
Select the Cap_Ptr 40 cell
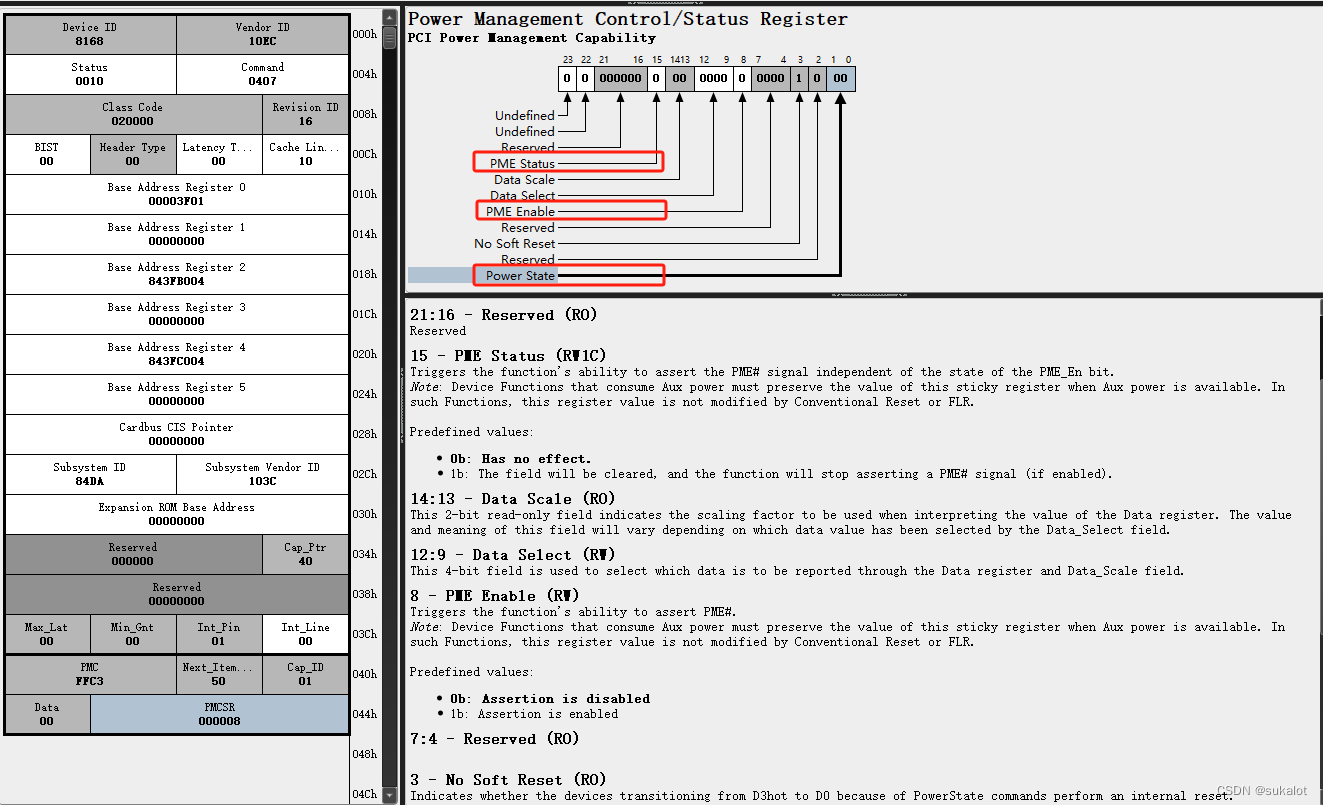click(x=305, y=555)
